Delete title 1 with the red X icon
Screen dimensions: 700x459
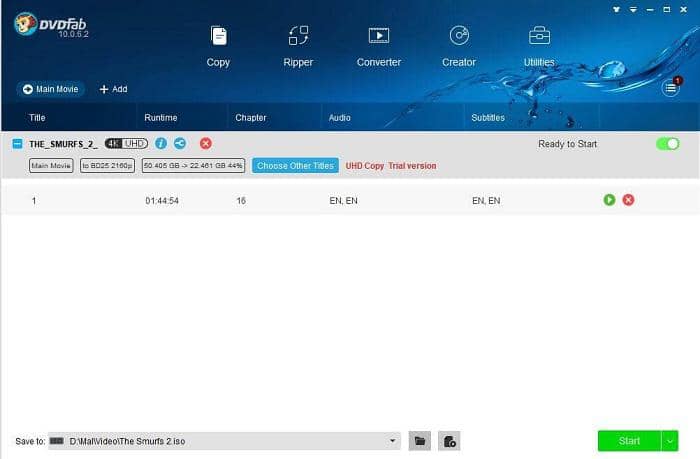coord(629,200)
